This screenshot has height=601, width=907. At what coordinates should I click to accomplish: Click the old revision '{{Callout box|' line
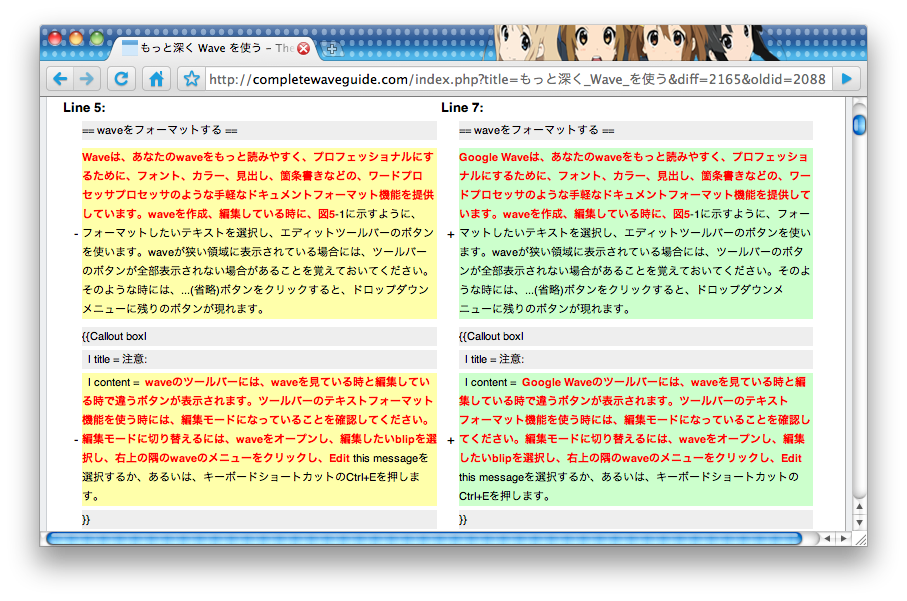(x=259, y=336)
